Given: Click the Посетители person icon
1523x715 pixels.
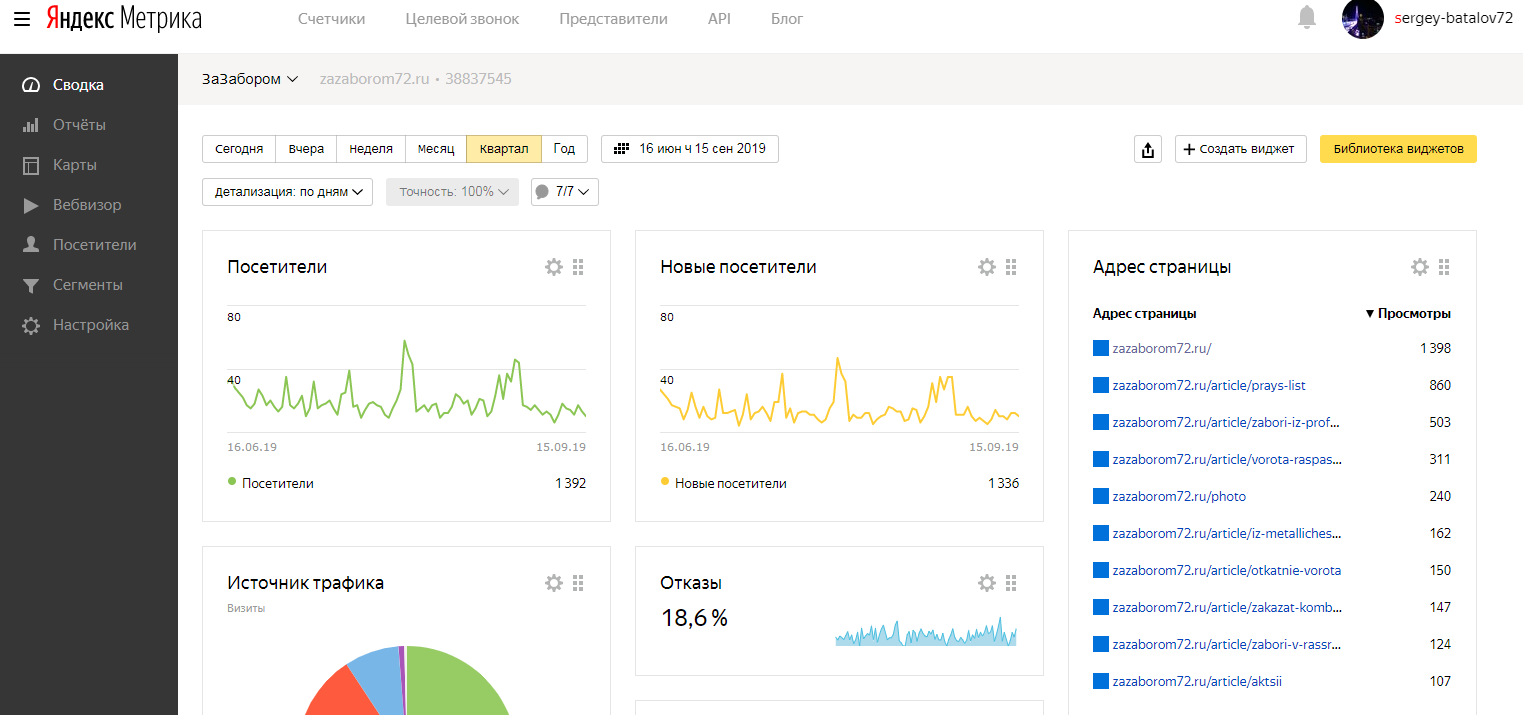Looking at the screenshot, I should pos(31,245).
